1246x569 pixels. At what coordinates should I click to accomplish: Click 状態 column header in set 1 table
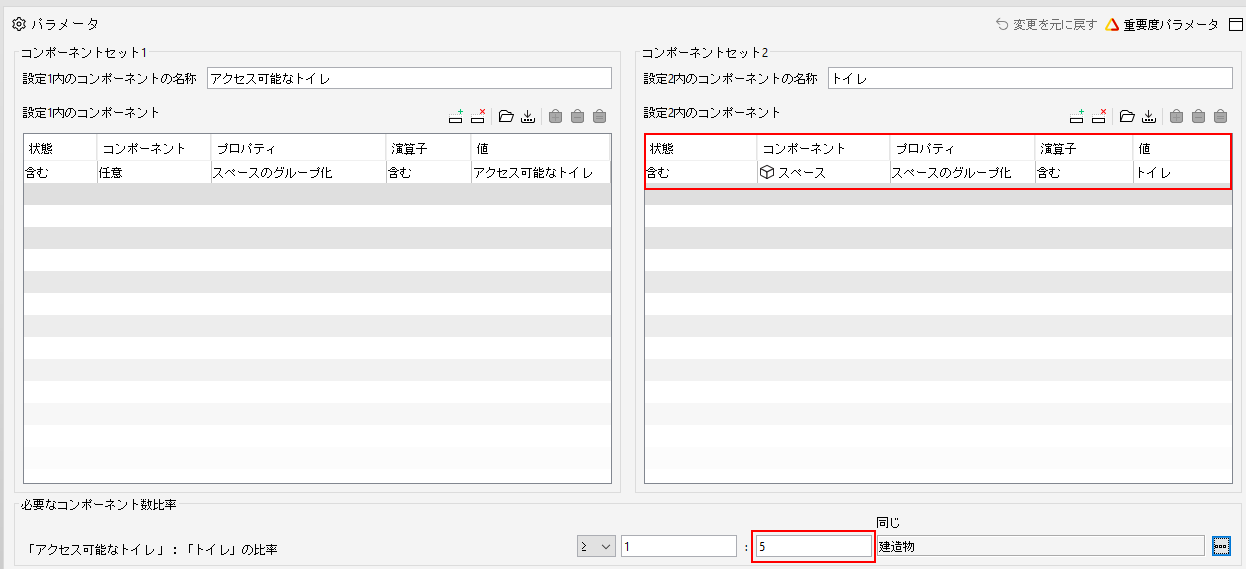click(60, 148)
